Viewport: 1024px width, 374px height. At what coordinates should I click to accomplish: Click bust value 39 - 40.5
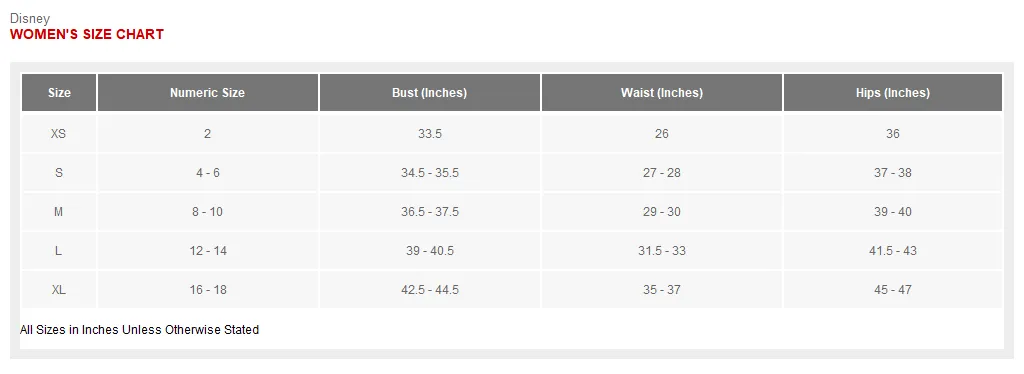click(430, 251)
